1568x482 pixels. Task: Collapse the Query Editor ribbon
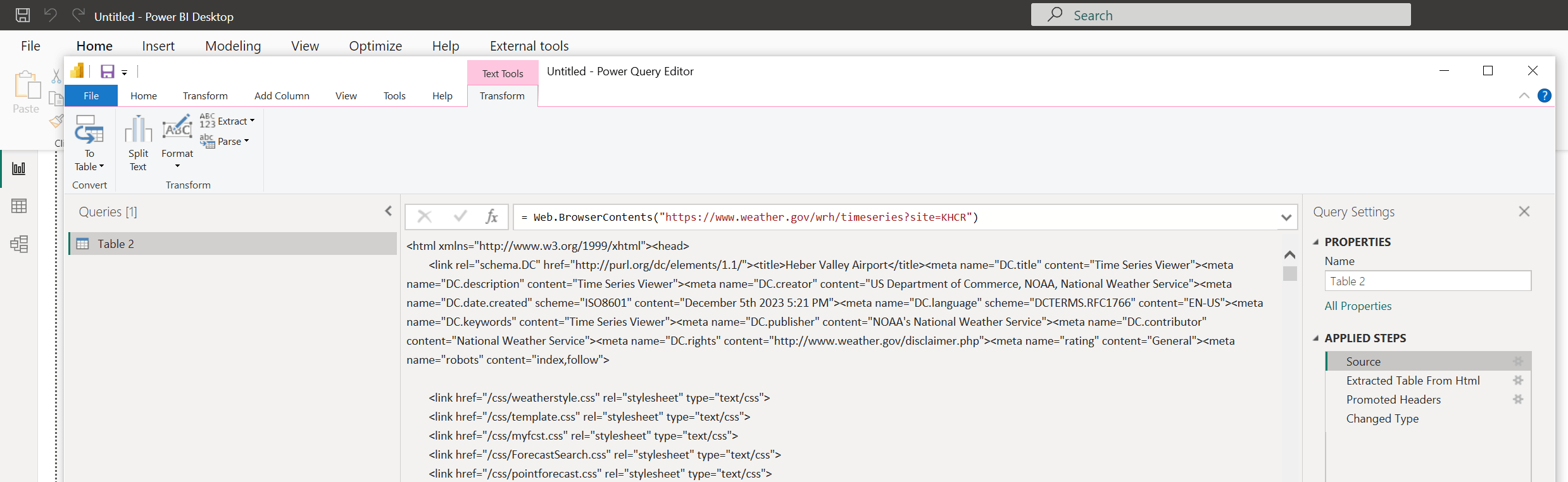(x=1524, y=96)
